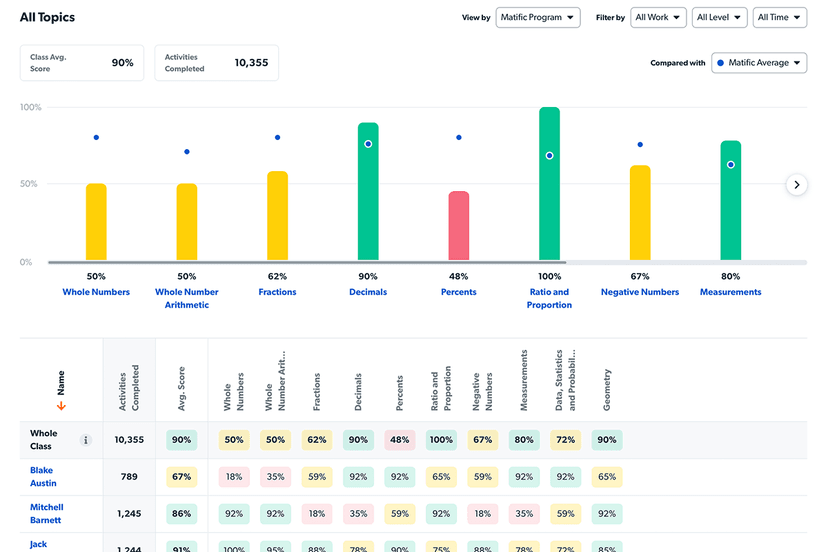Screen dimensions: 828x552
Task: Open the All Work filter dropdown
Action: tap(658, 18)
